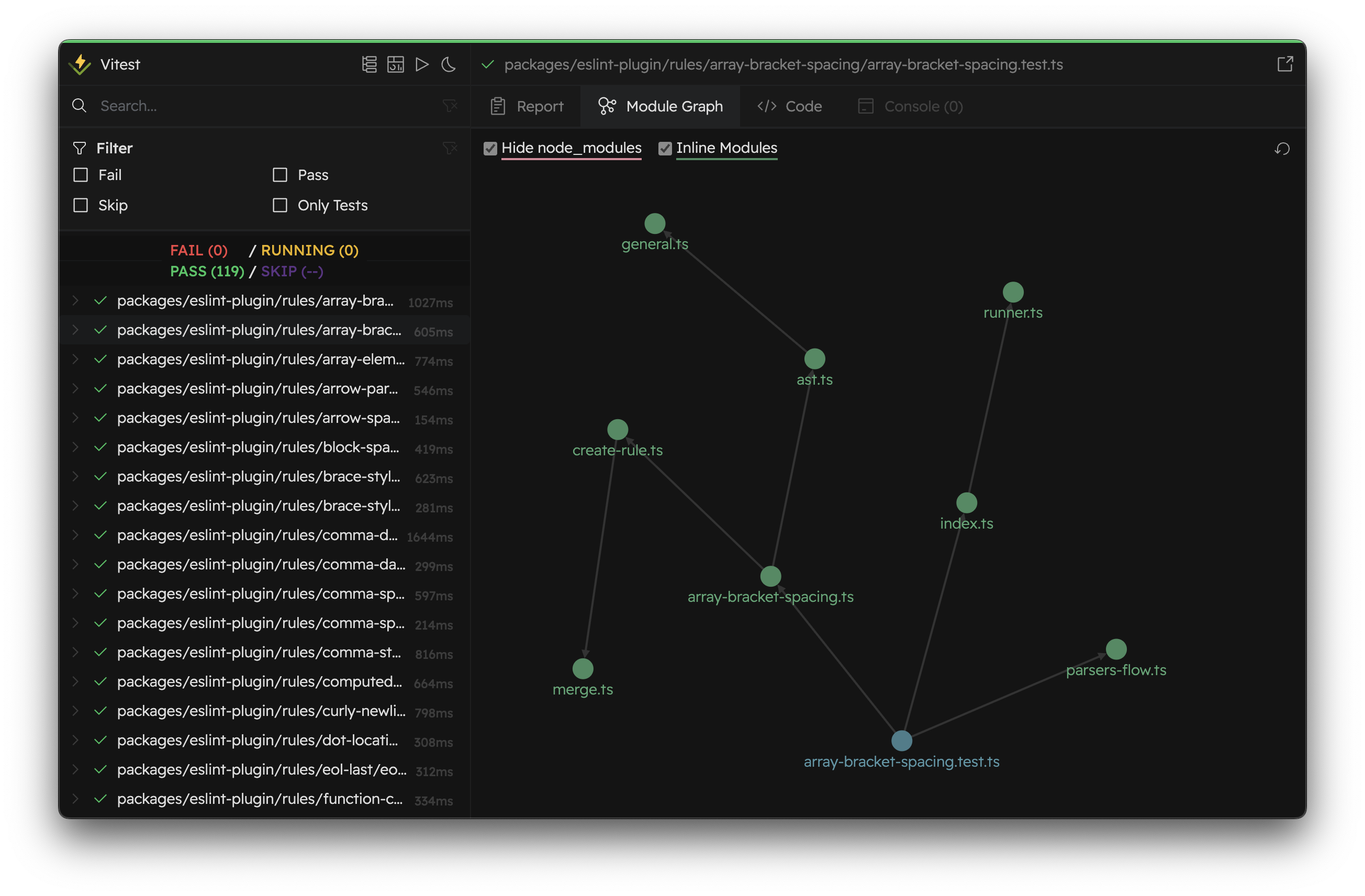The height and width of the screenshot is (896, 1365).
Task: Click the general.ts graph node
Action: [x=655, y=223]
